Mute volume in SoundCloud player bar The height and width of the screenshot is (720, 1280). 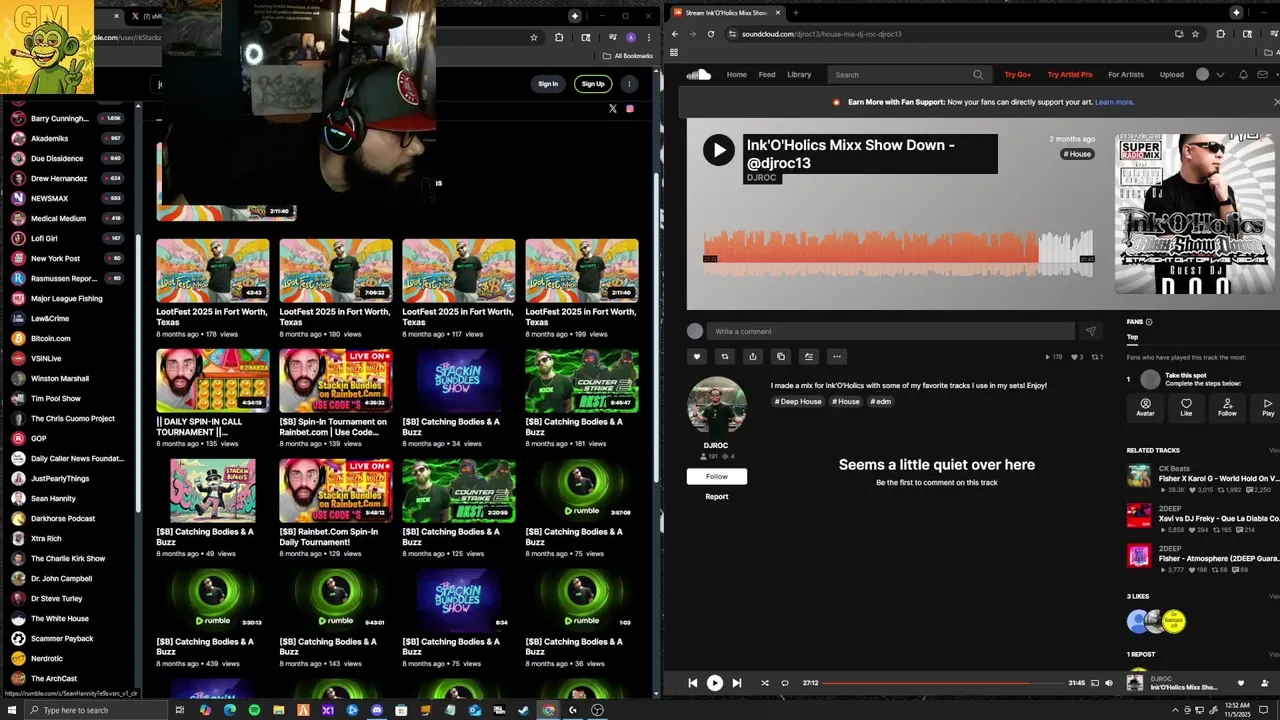tap(1109, 683)
